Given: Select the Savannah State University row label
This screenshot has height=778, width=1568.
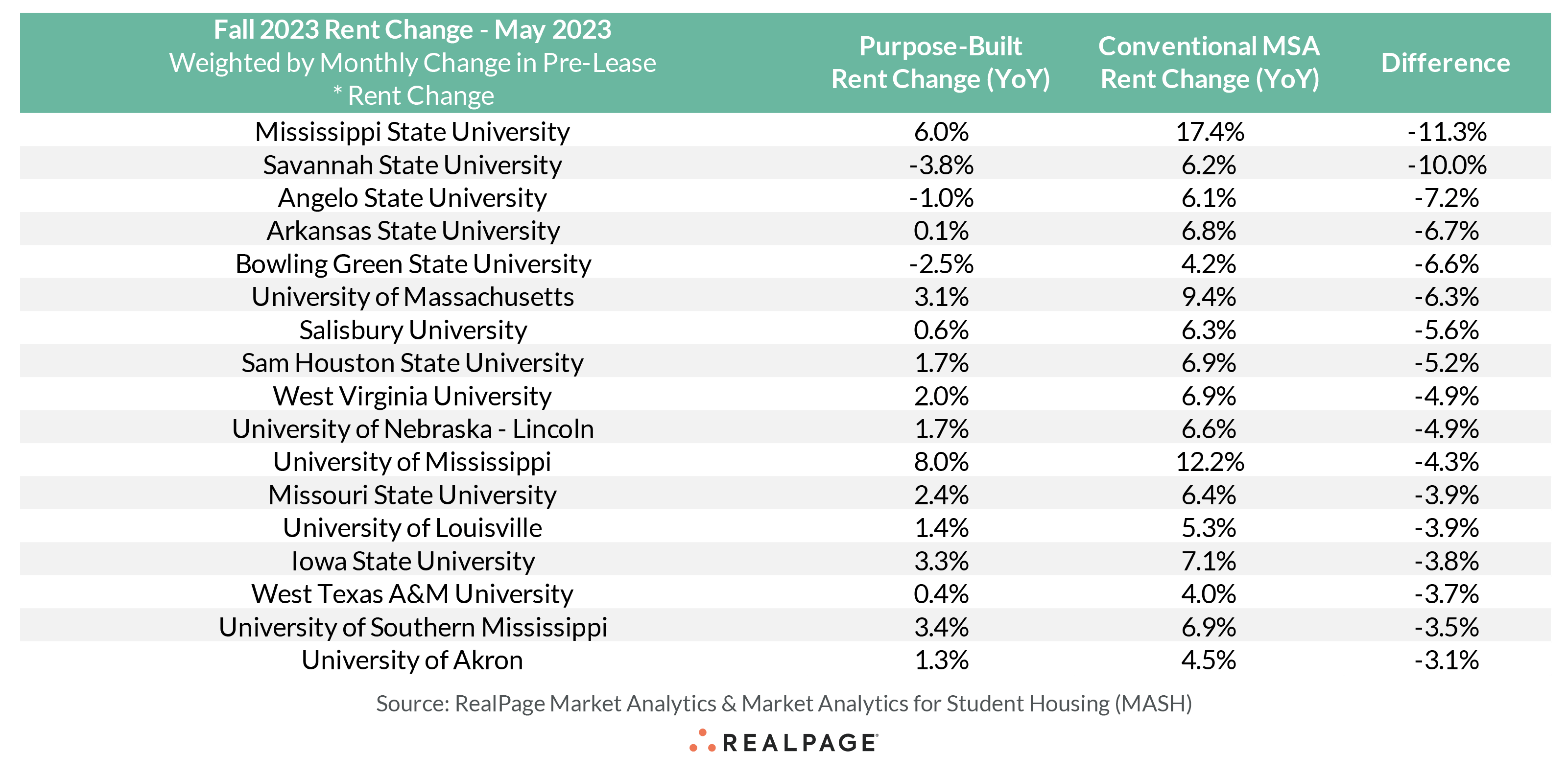Looking at the screenshot, I should coord(413,165).
